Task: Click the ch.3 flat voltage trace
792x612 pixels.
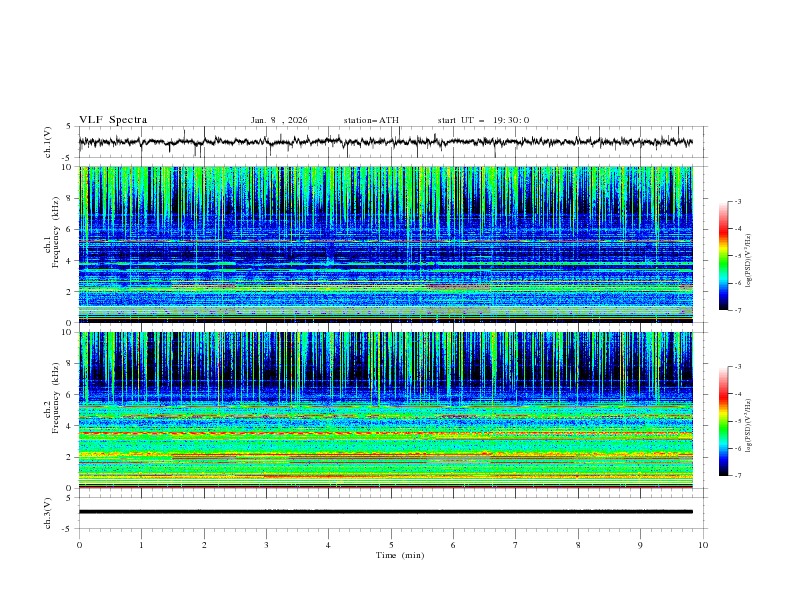Action: (x=386, y=512)
